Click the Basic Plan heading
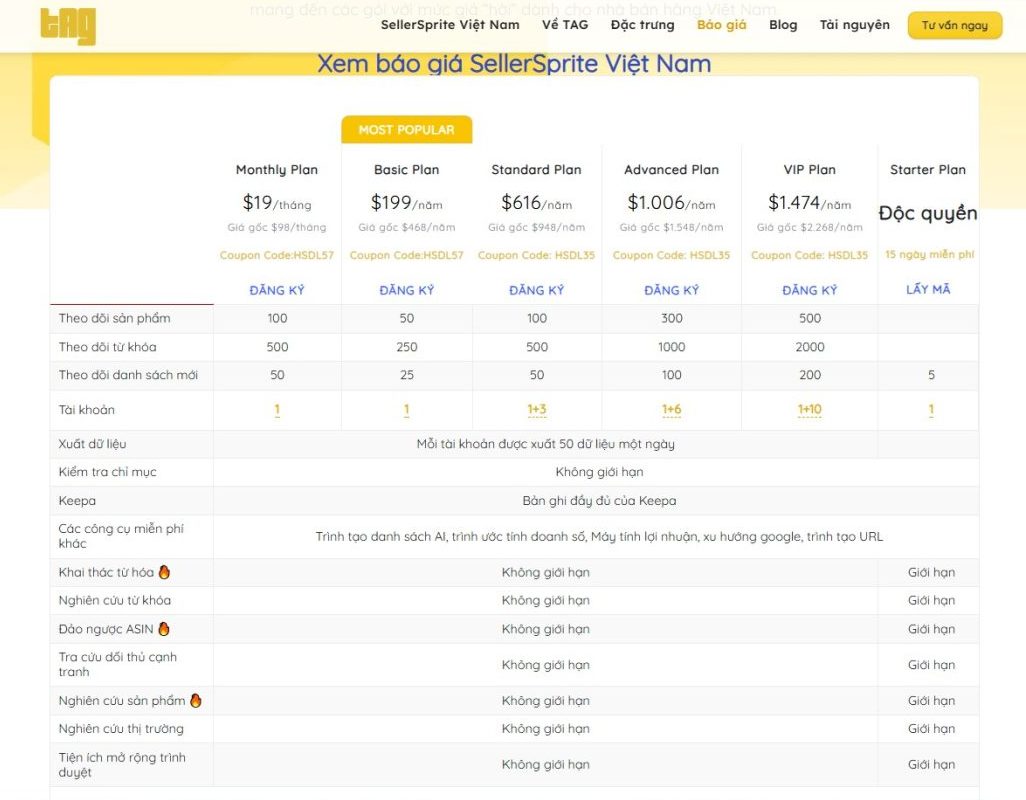Screen dimensions: 1026x800 click(406, 169)
